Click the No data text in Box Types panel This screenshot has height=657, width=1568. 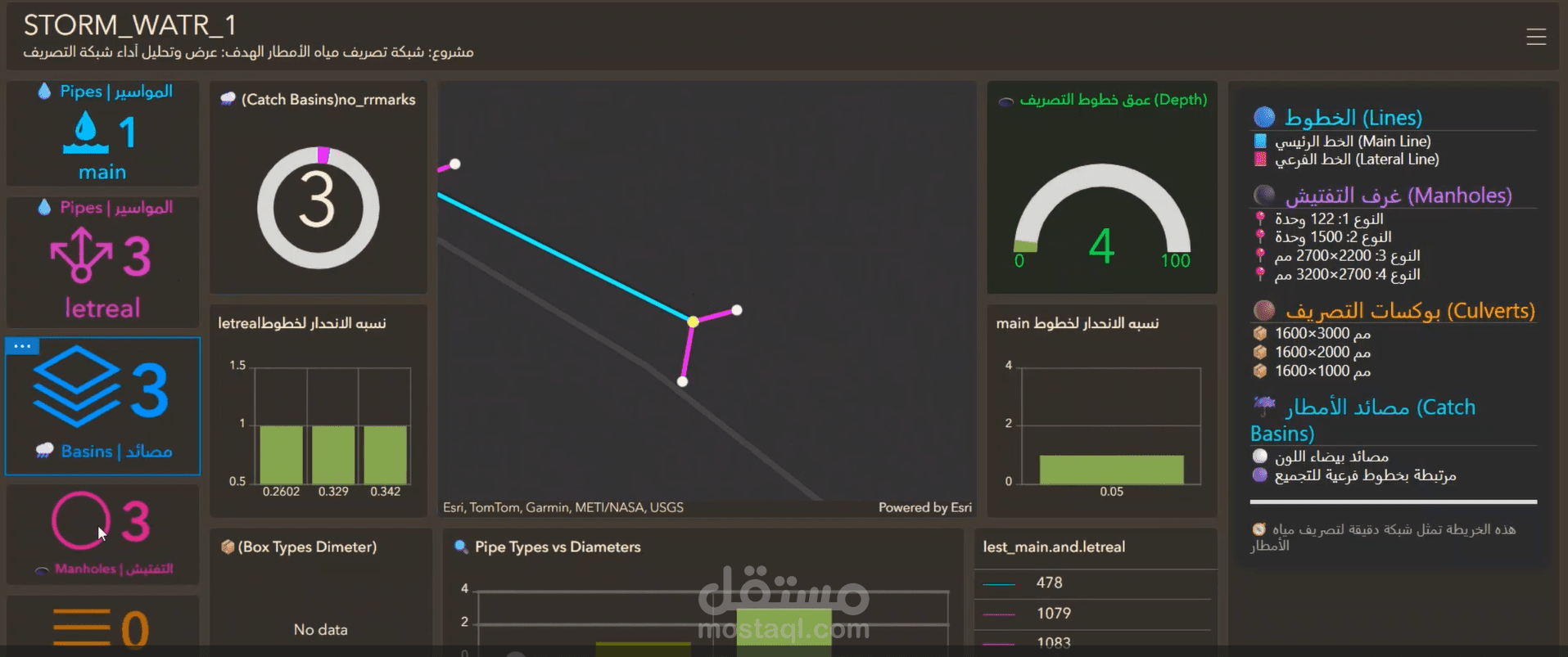[x=320, y=629]
